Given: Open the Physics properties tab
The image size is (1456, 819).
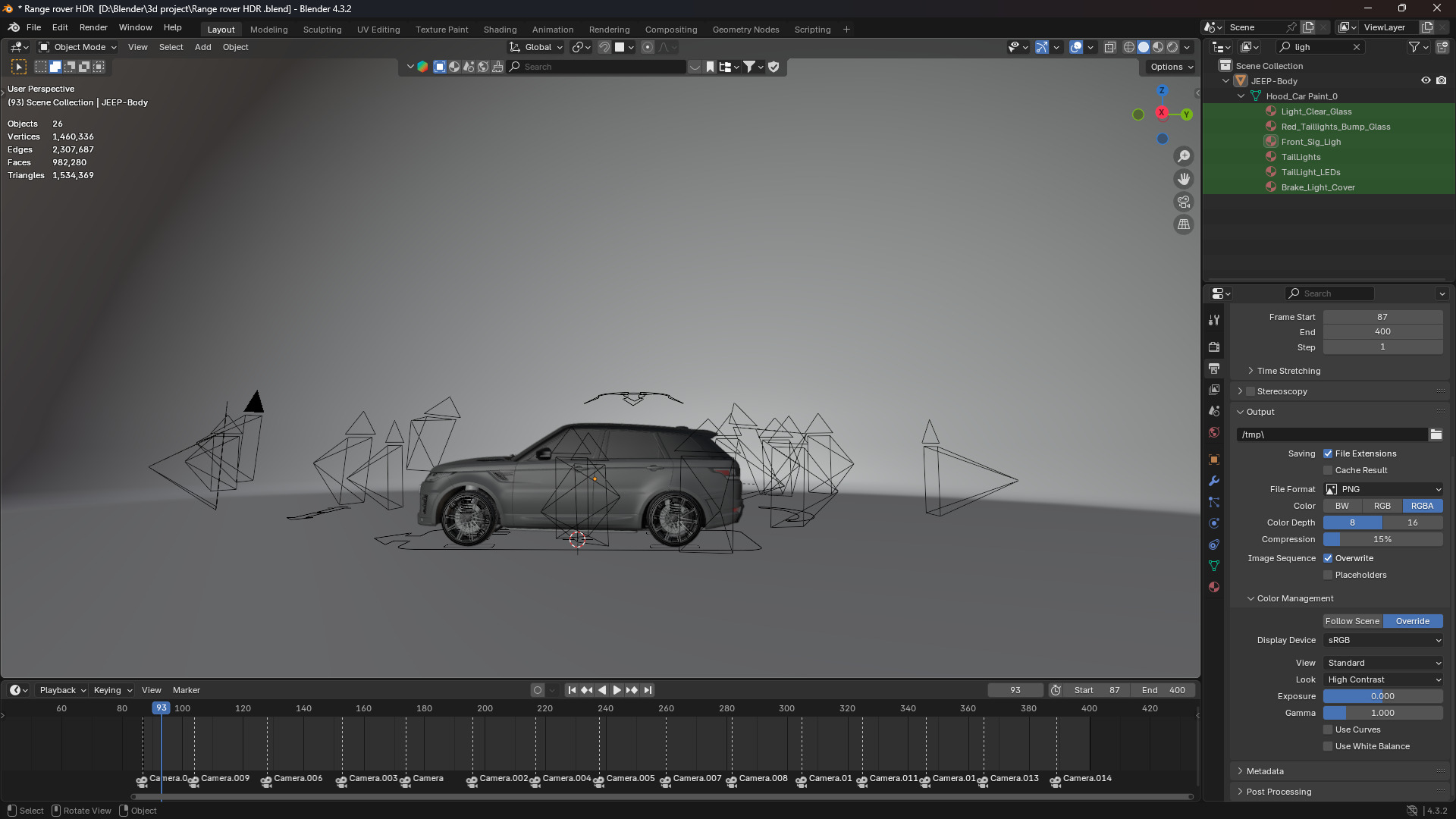Looking at the screenshot, I should (1214, 523).
